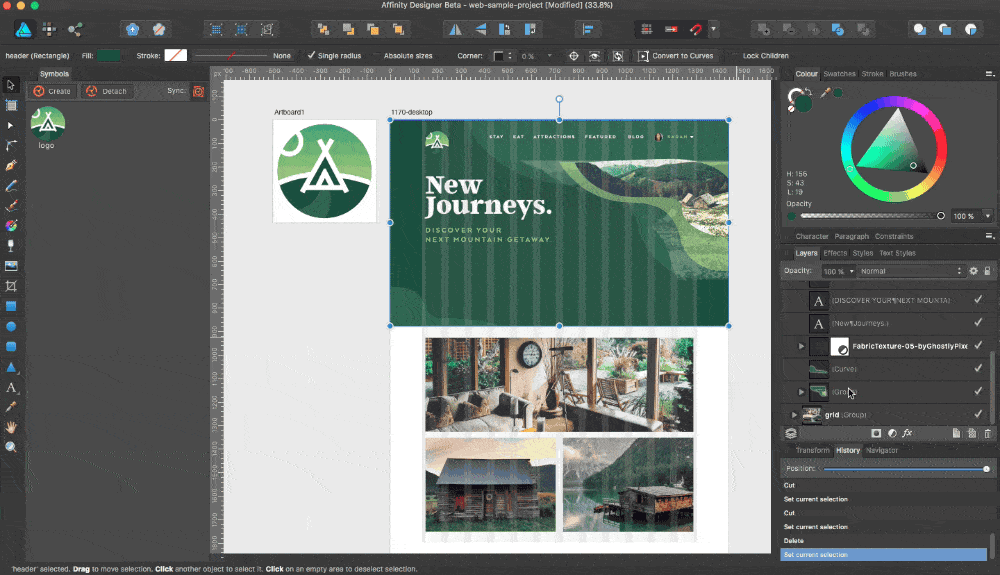
Task: Click the Fill color swatch
Action: 109,56
